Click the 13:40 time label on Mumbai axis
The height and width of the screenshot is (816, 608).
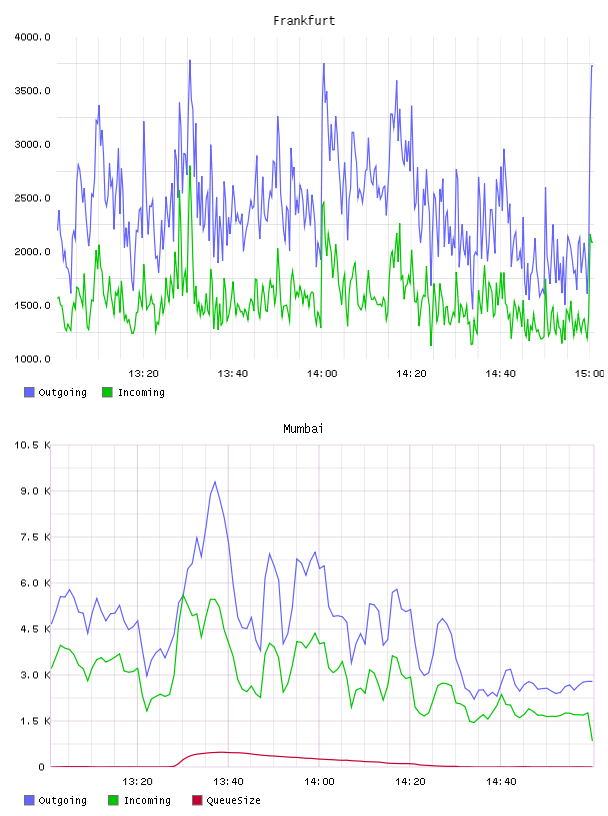(228, 781)
